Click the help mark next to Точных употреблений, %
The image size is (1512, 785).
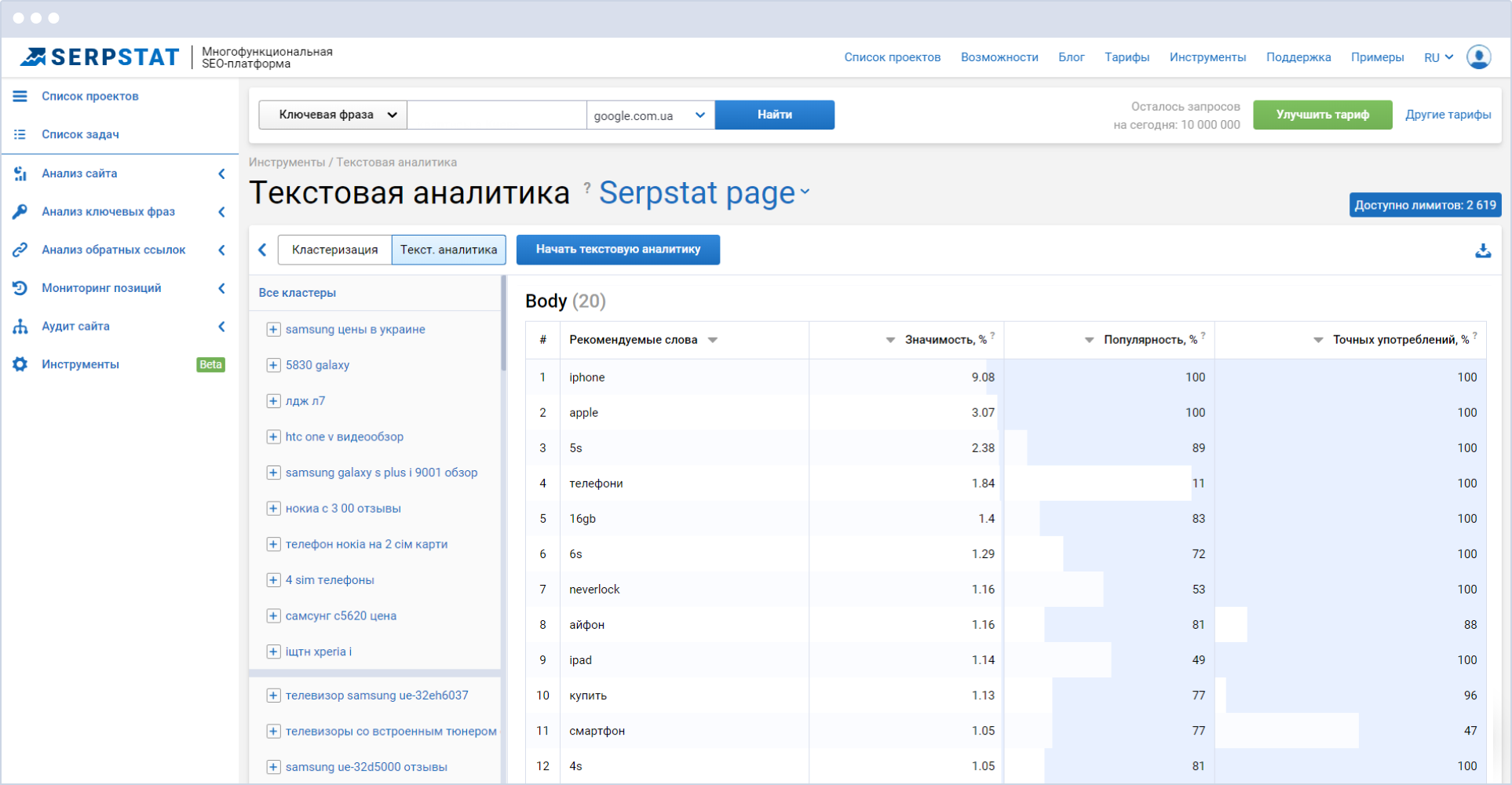1475,335
